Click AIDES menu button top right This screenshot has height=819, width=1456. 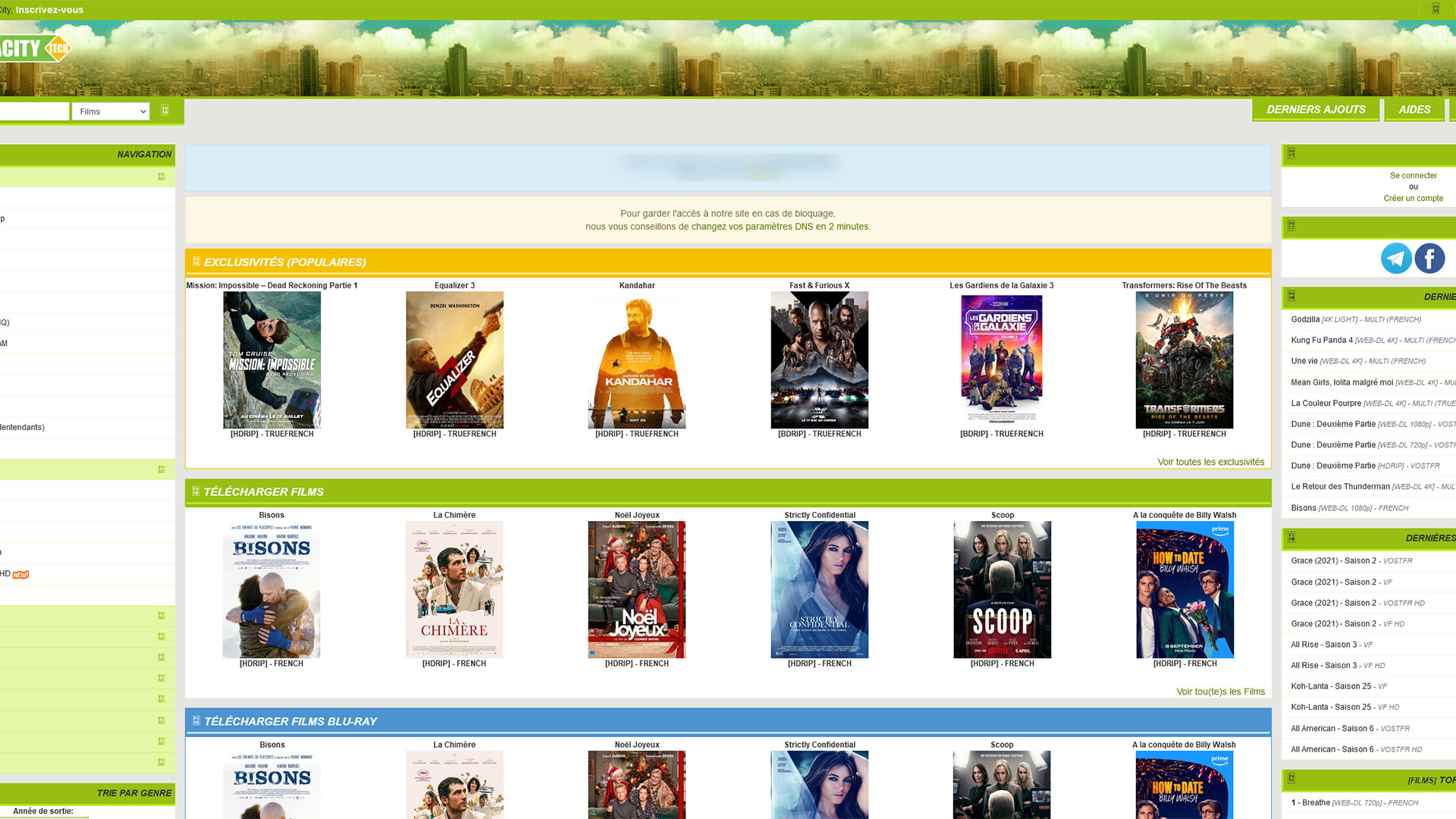click(1414, 109)
